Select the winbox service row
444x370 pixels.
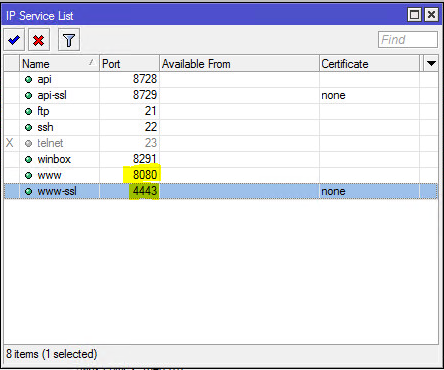point(221,159)
